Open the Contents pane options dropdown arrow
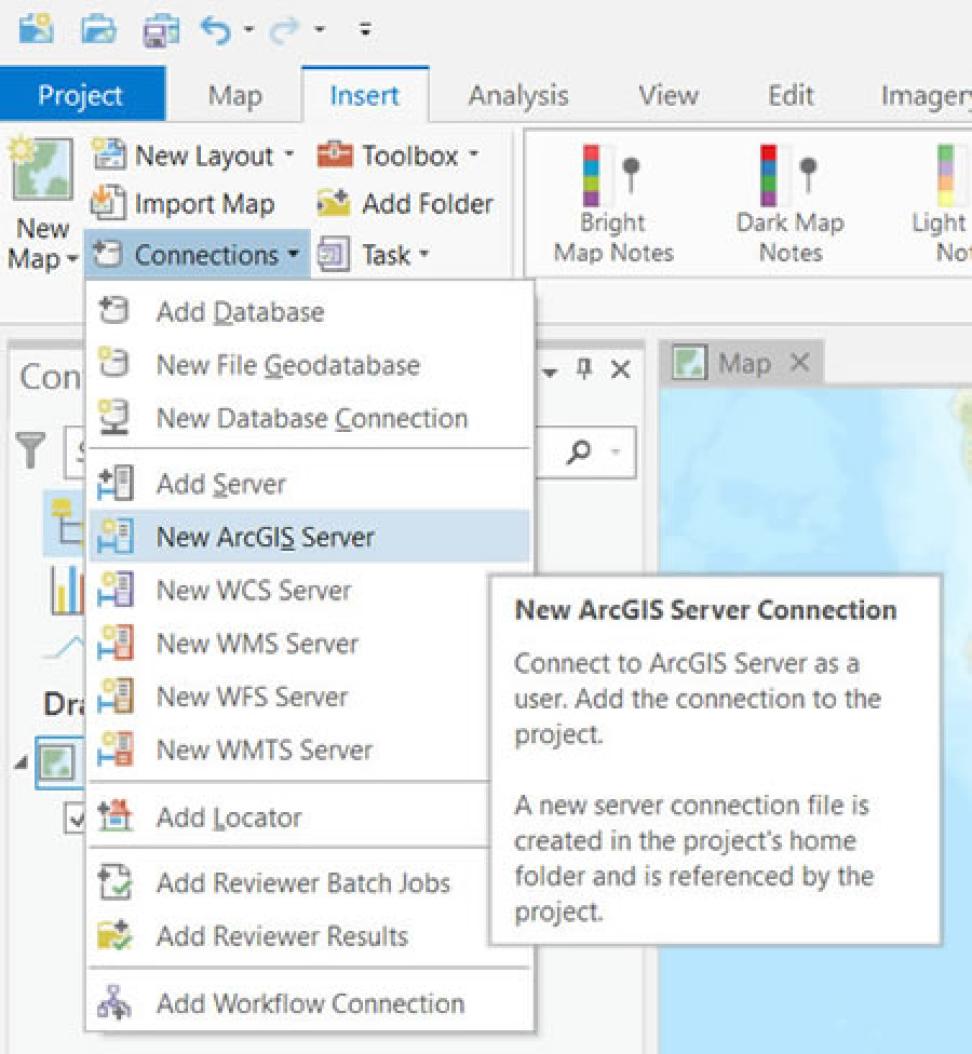The width and height of the screenshot is (972, 1054). tap(550, 372)
